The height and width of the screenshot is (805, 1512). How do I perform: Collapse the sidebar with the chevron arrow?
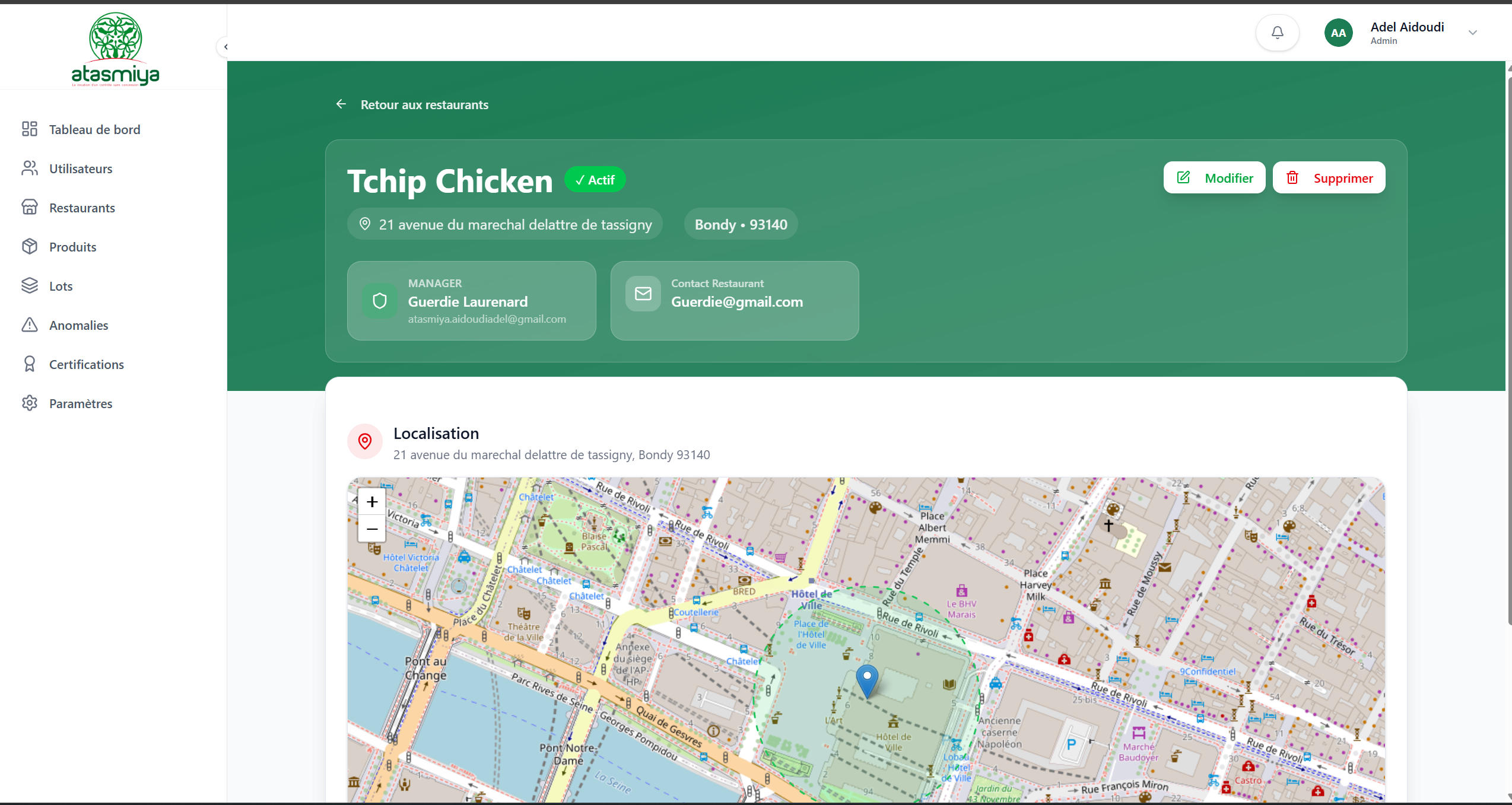pos(225,46)
